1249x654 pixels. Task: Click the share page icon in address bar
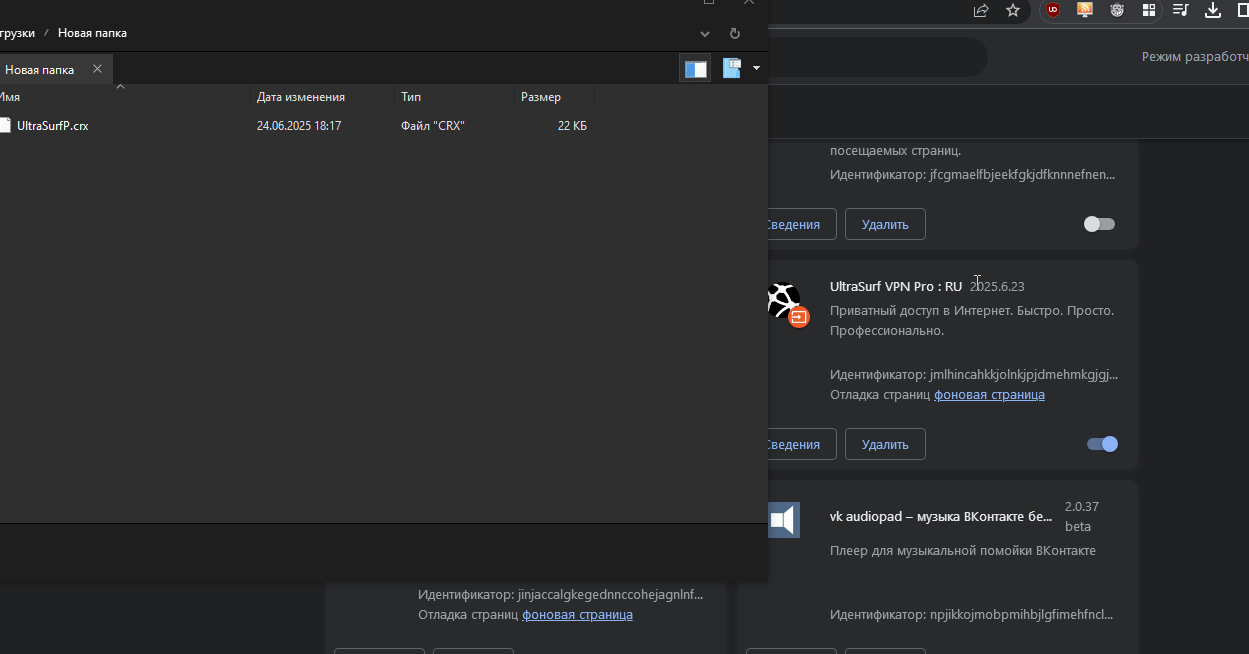pos(981,10)
